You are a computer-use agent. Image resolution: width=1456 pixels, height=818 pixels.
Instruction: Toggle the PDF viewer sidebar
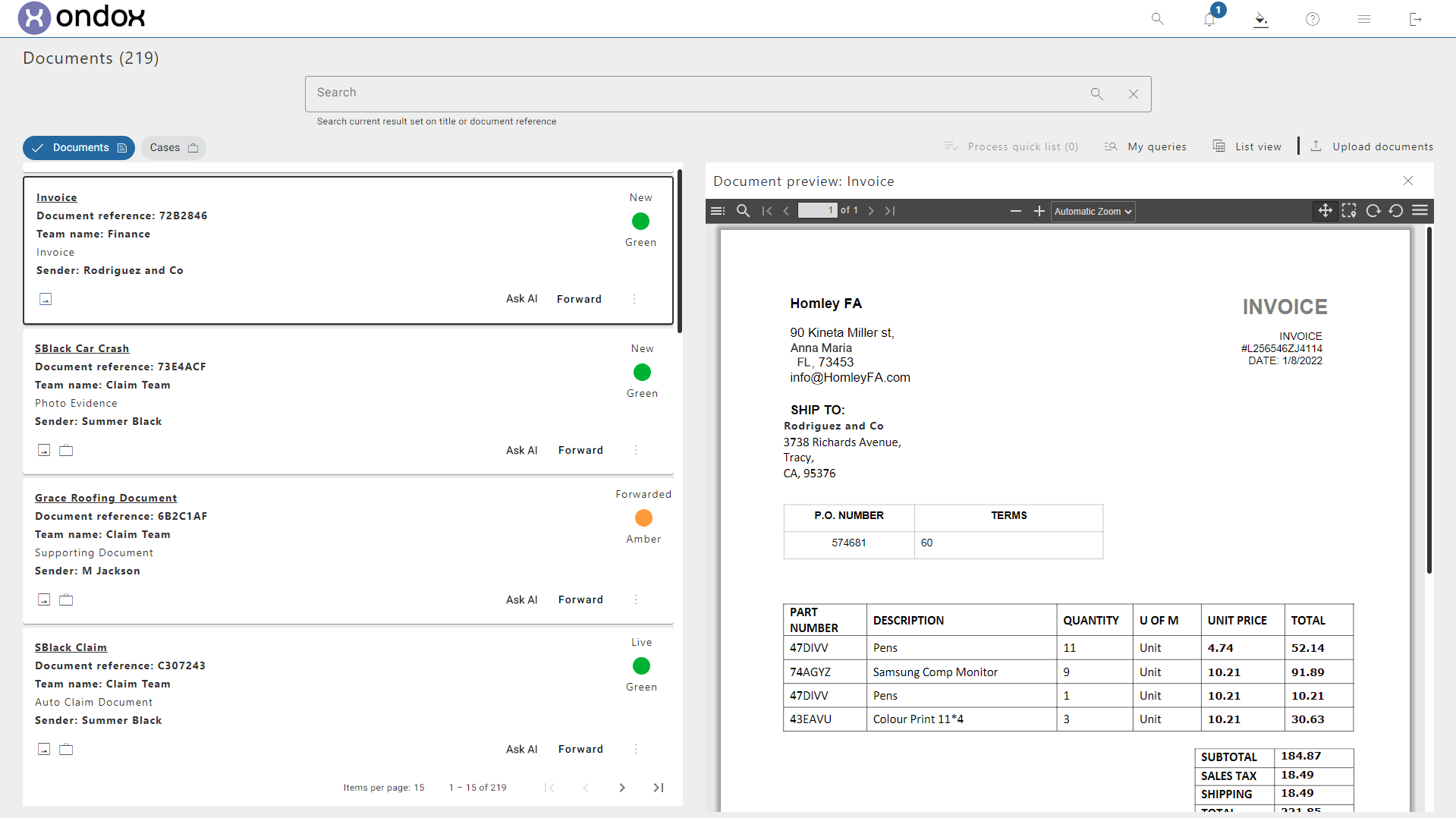(717, 211)
